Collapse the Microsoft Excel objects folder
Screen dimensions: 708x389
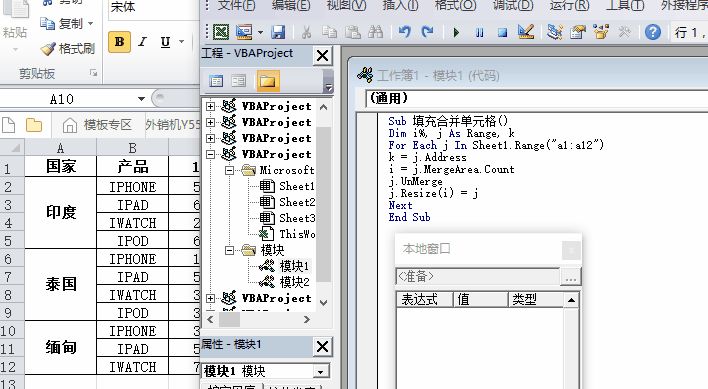pyautogui.click(x=229, y=171)
